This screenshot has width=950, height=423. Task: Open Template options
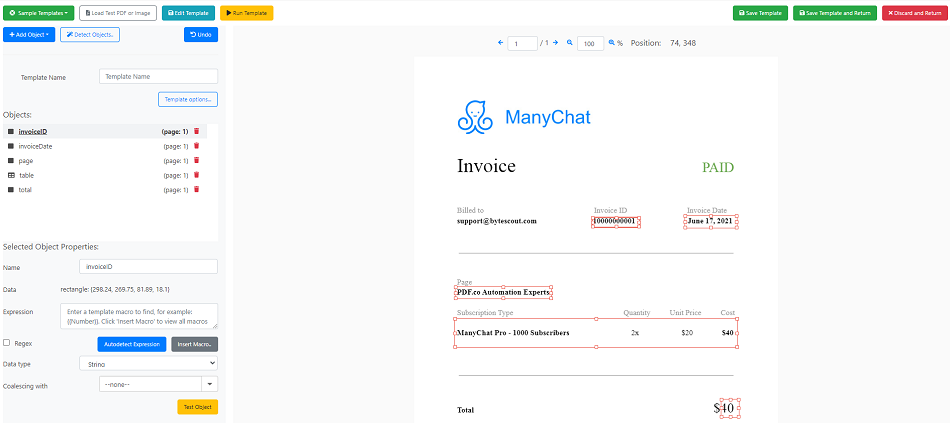188,99
